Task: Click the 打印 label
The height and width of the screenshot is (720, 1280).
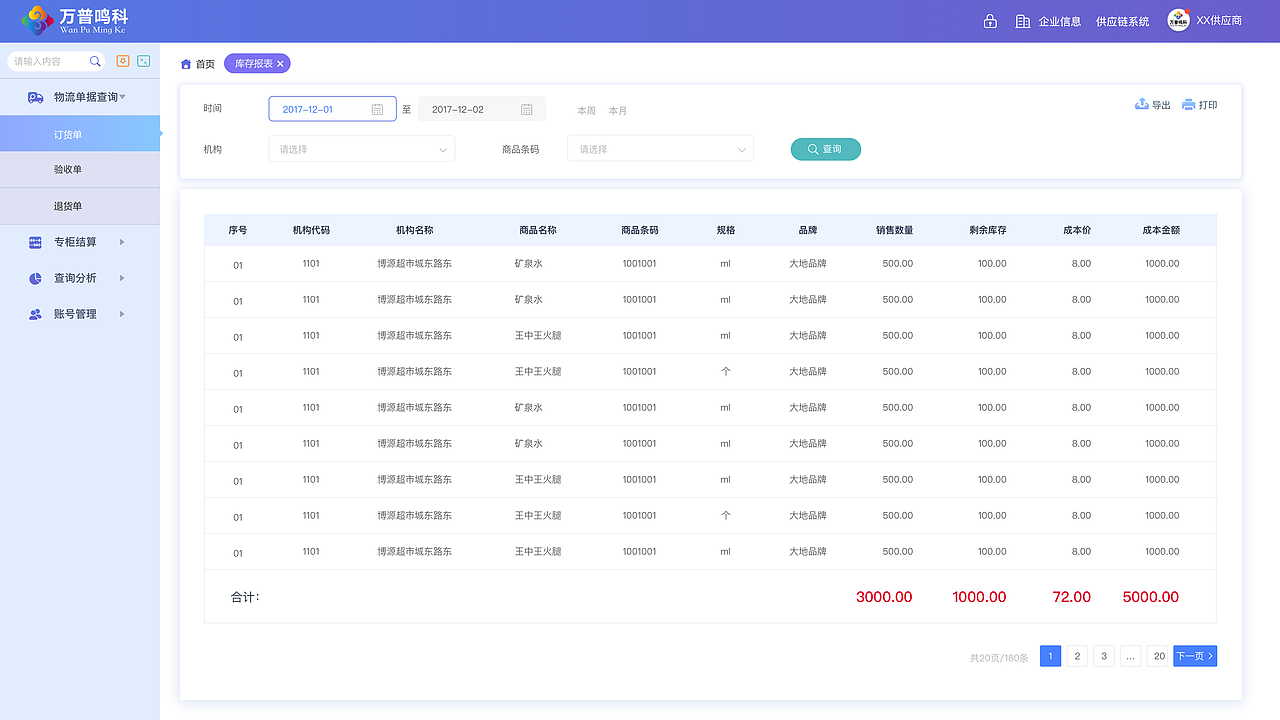Action: pyautogui.click(x=1208, y=105)
